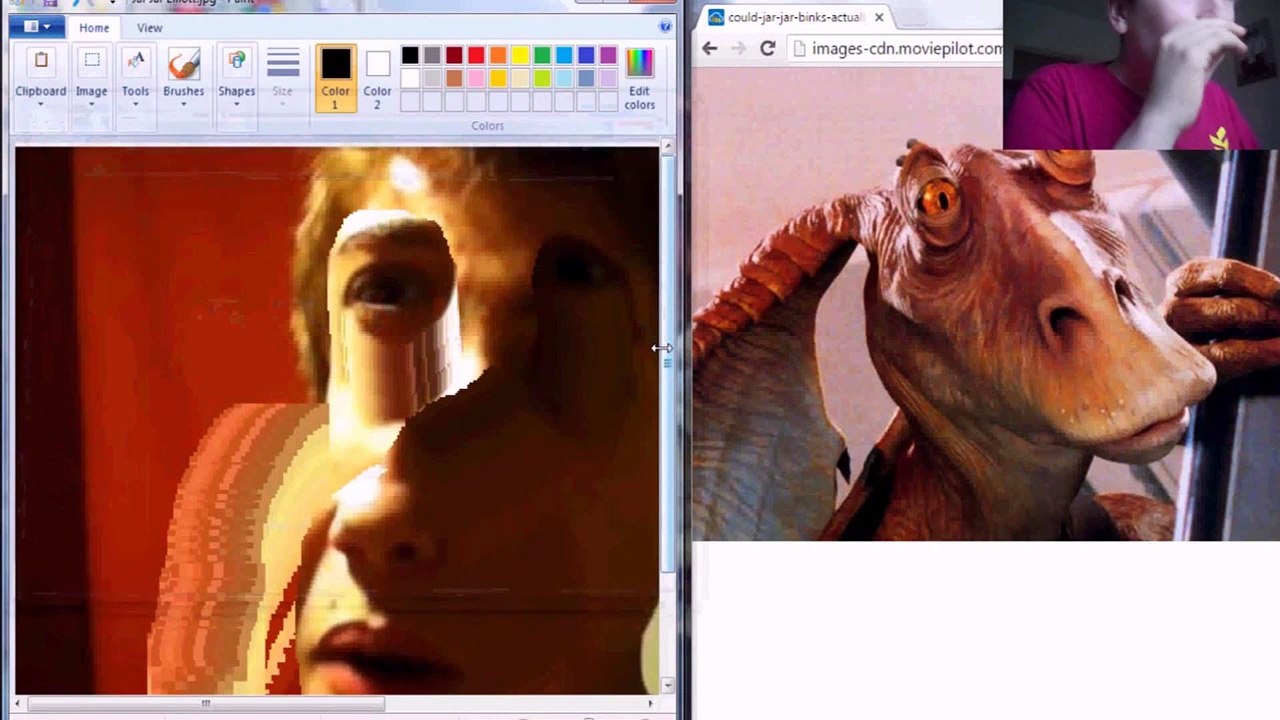The height and width of the screenshot is (720, 1280).
Task: Go forward in the Chrome browser
Action: pos(738,48)
